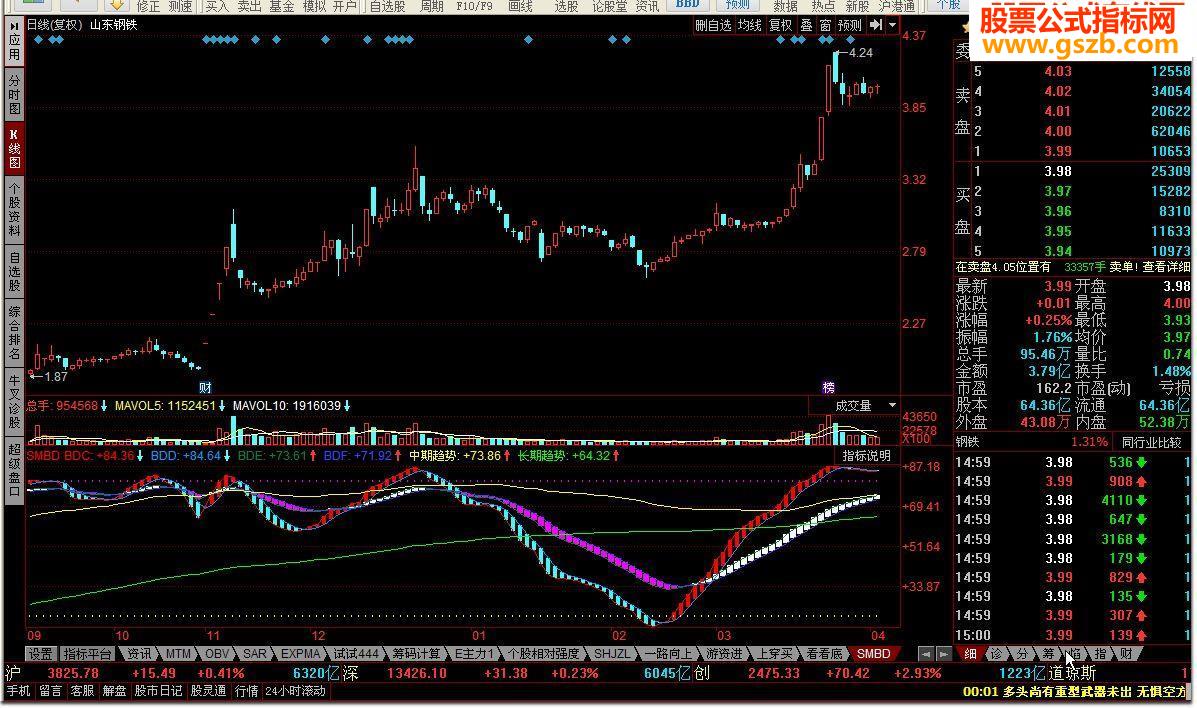Select the 游资进 indicator tab
1197x708 pixels.
pyautogui.click(x=724, y=654)
